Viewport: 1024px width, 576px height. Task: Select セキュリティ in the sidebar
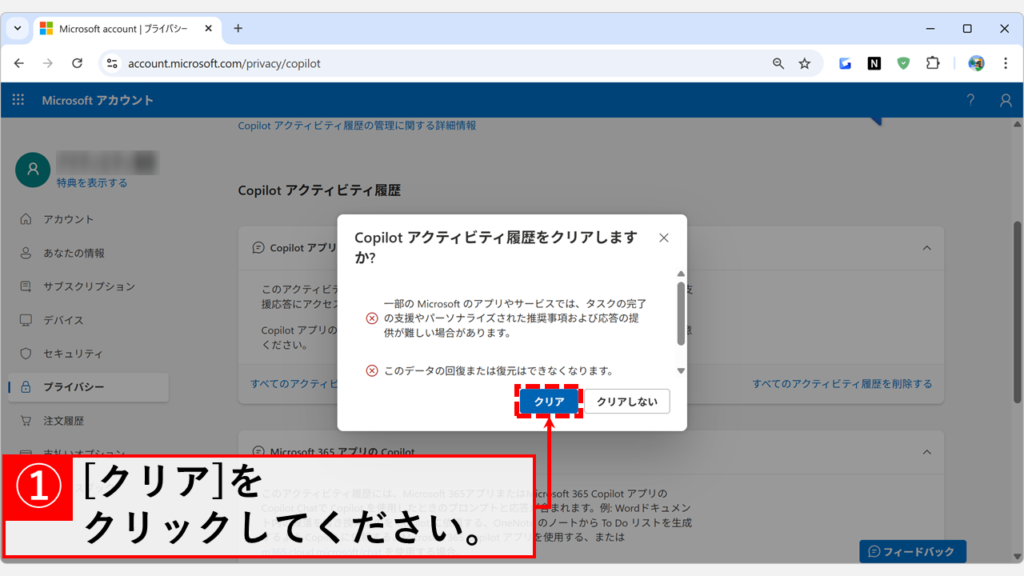(x=72, y=354)
